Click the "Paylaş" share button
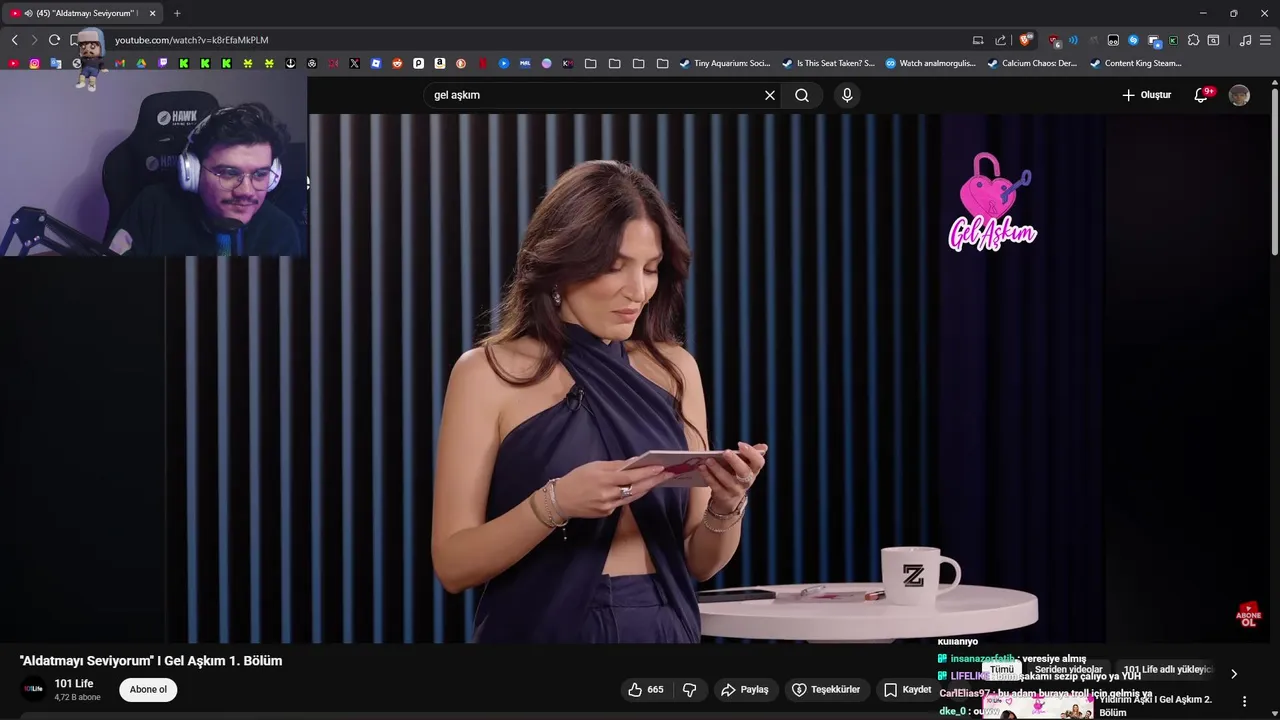 click(745, 689)
